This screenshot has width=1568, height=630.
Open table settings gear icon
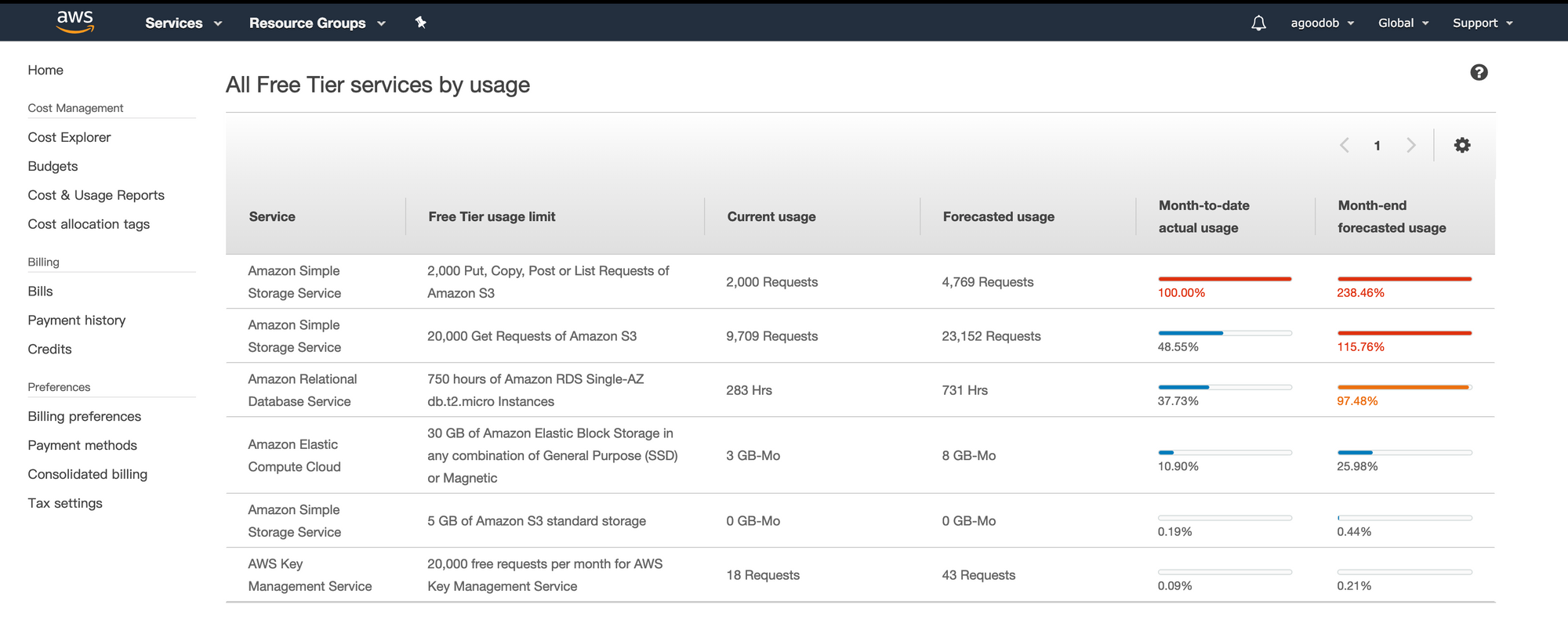[x=1462, y=145]
